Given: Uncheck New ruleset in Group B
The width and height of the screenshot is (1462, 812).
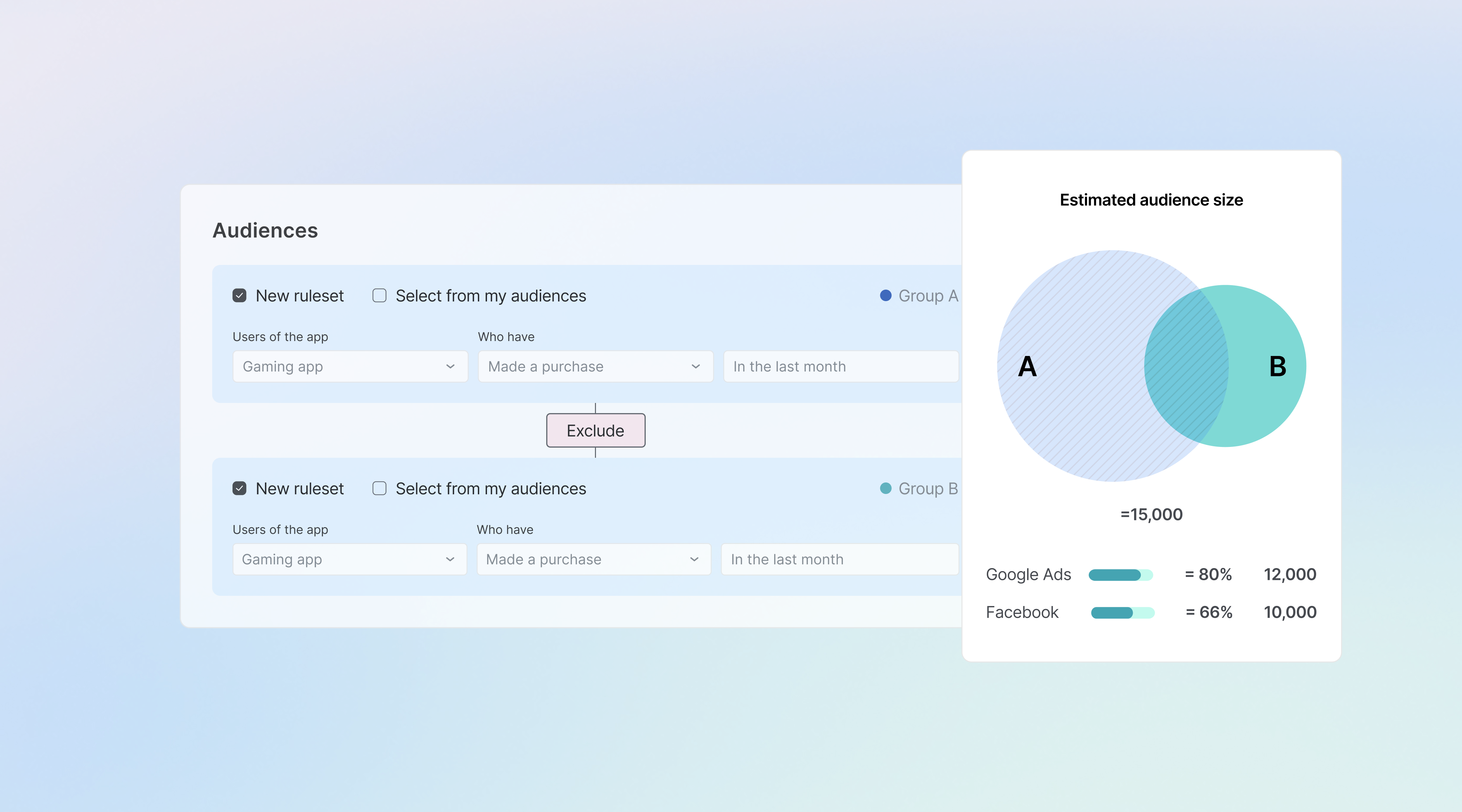Looking at the screenshot, I should [239, 488].
